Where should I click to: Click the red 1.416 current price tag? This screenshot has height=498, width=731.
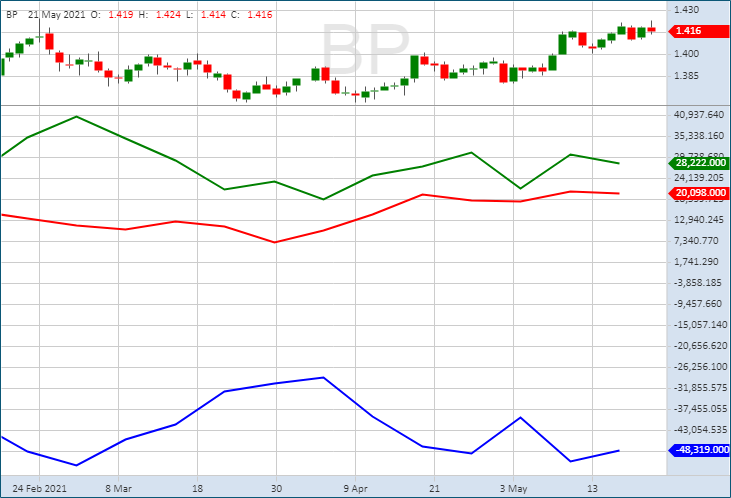coord(698,31)
